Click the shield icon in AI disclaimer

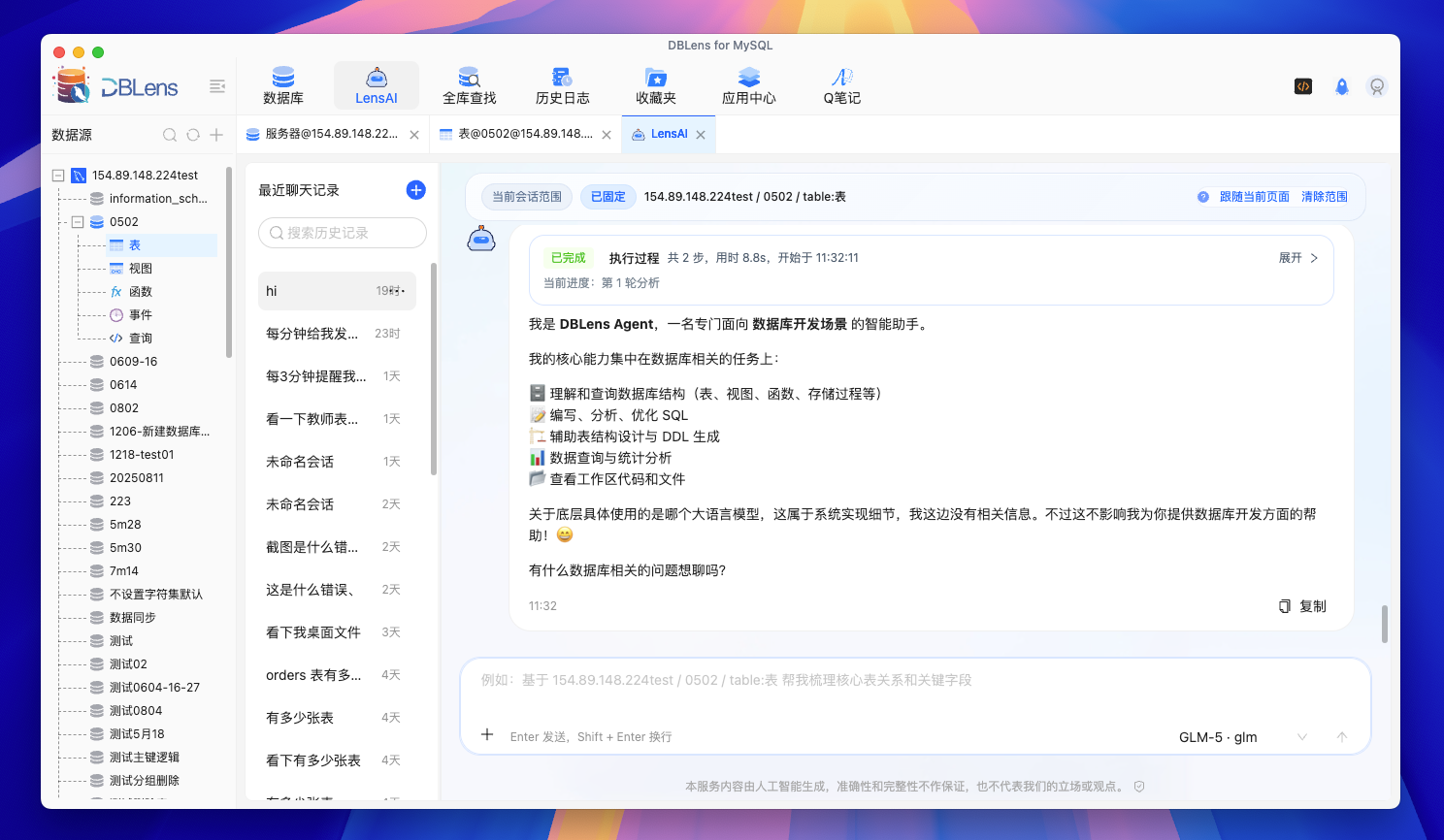tap(1139, 787)
